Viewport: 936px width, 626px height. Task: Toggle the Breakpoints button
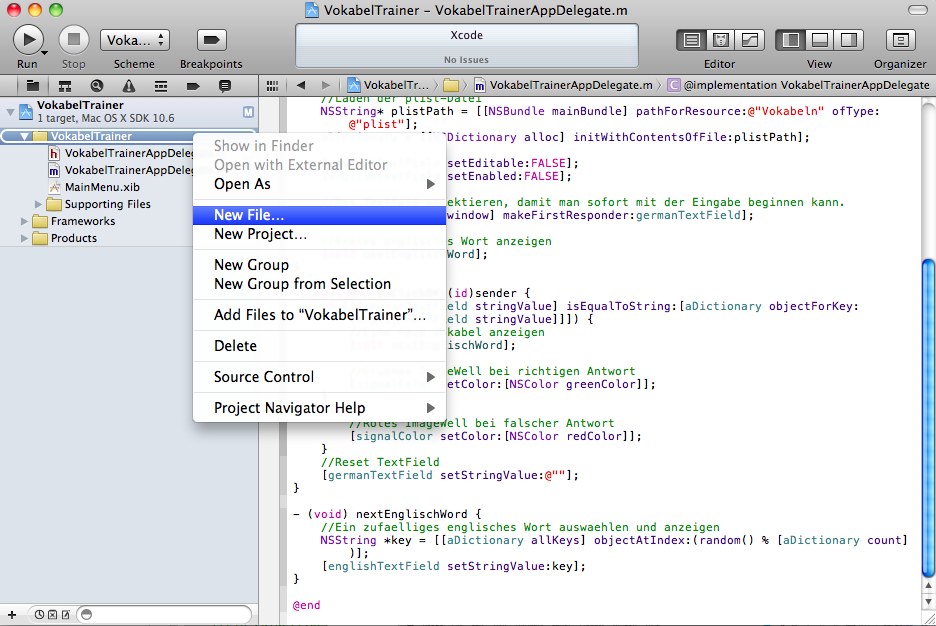[210, 40]
